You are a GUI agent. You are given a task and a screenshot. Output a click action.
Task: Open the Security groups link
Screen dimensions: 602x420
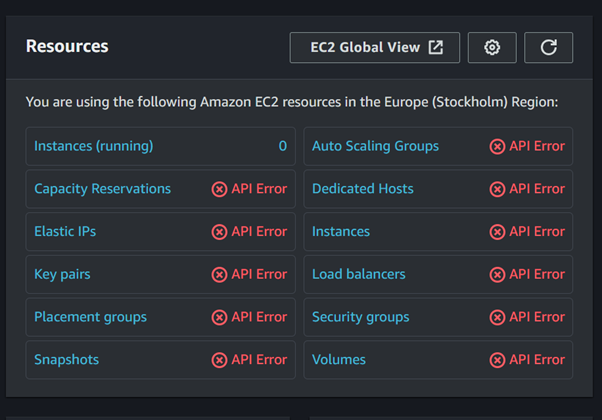[361, 317]
